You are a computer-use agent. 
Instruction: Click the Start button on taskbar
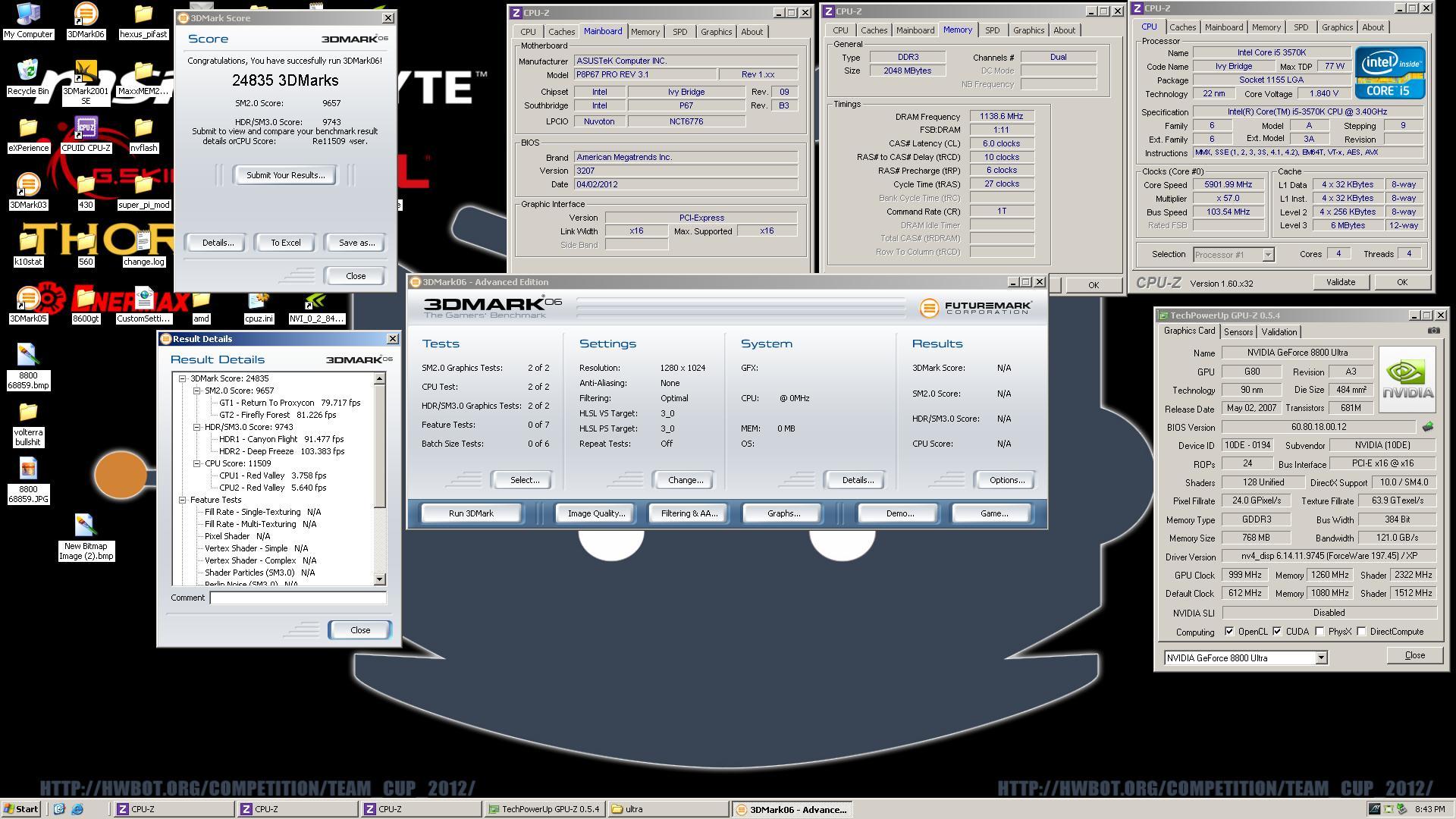tap(21, 809)
